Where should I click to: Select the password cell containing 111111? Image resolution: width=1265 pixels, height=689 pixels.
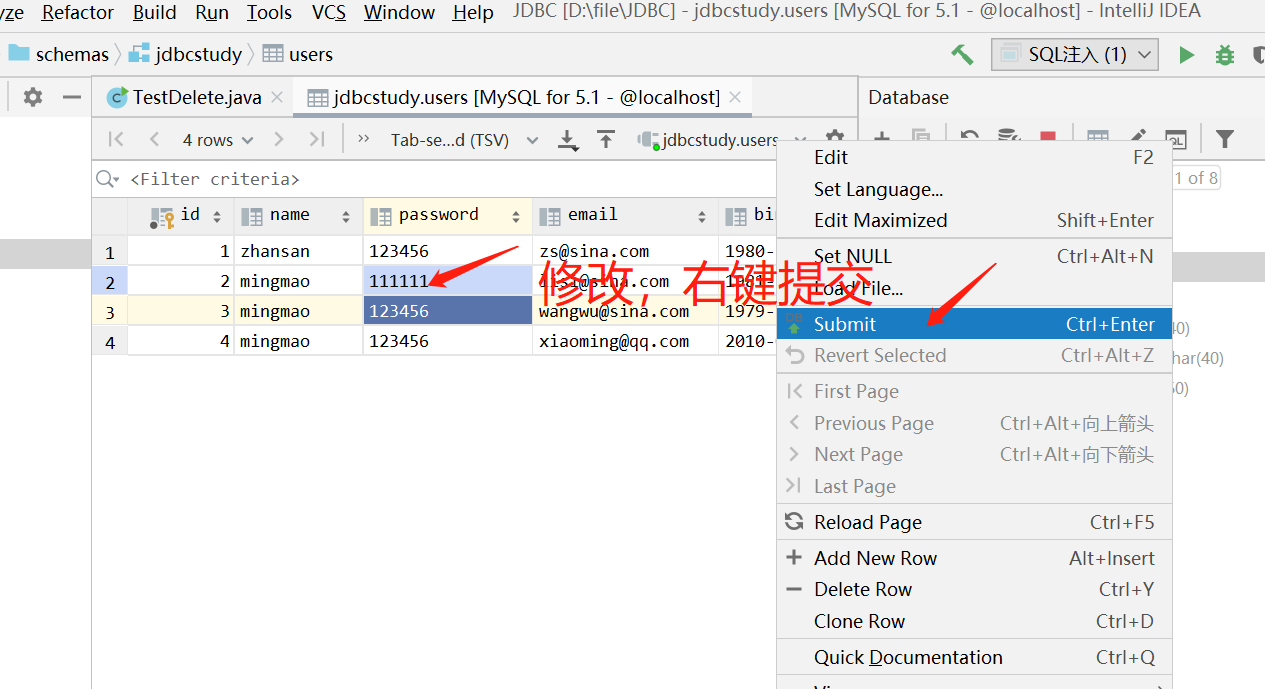447,281
